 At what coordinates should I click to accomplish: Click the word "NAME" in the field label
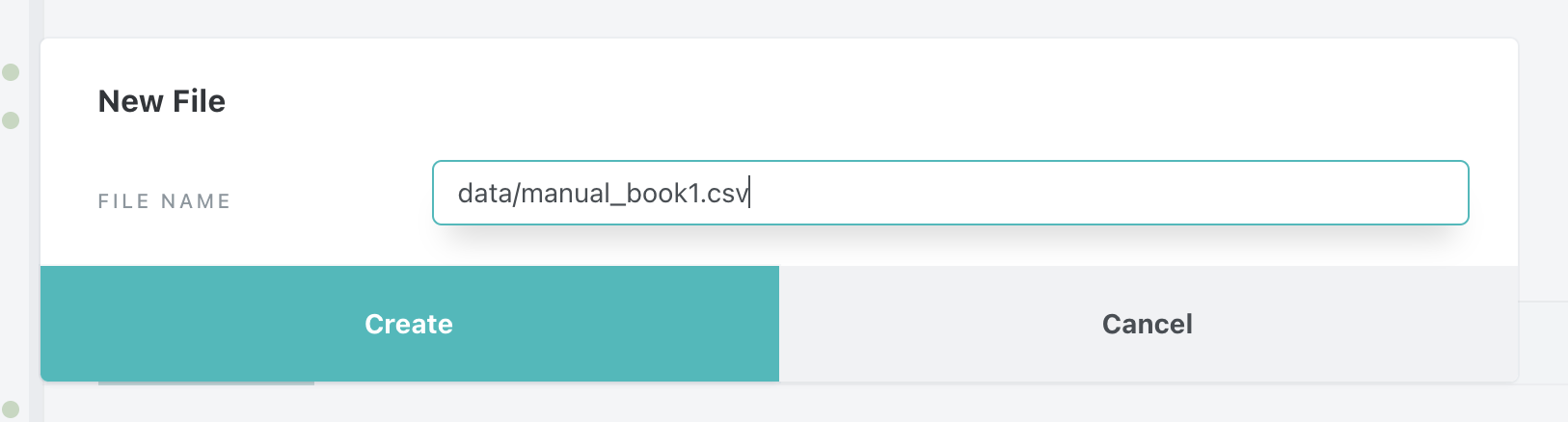point(196,201)
